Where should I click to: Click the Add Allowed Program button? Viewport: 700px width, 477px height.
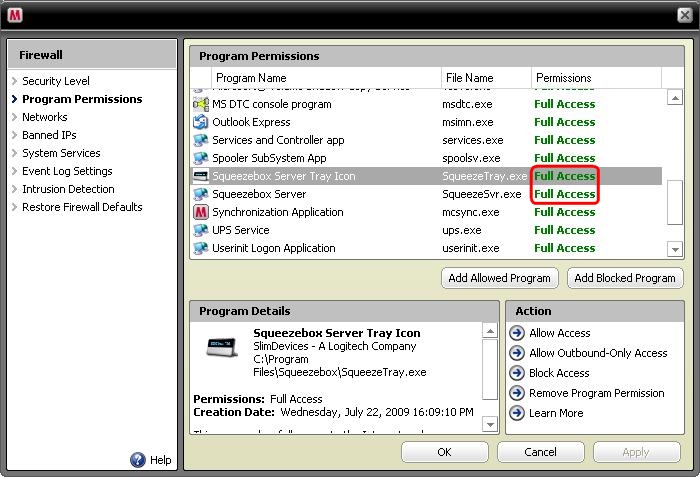pyautogui.click(x=500, y=278)
